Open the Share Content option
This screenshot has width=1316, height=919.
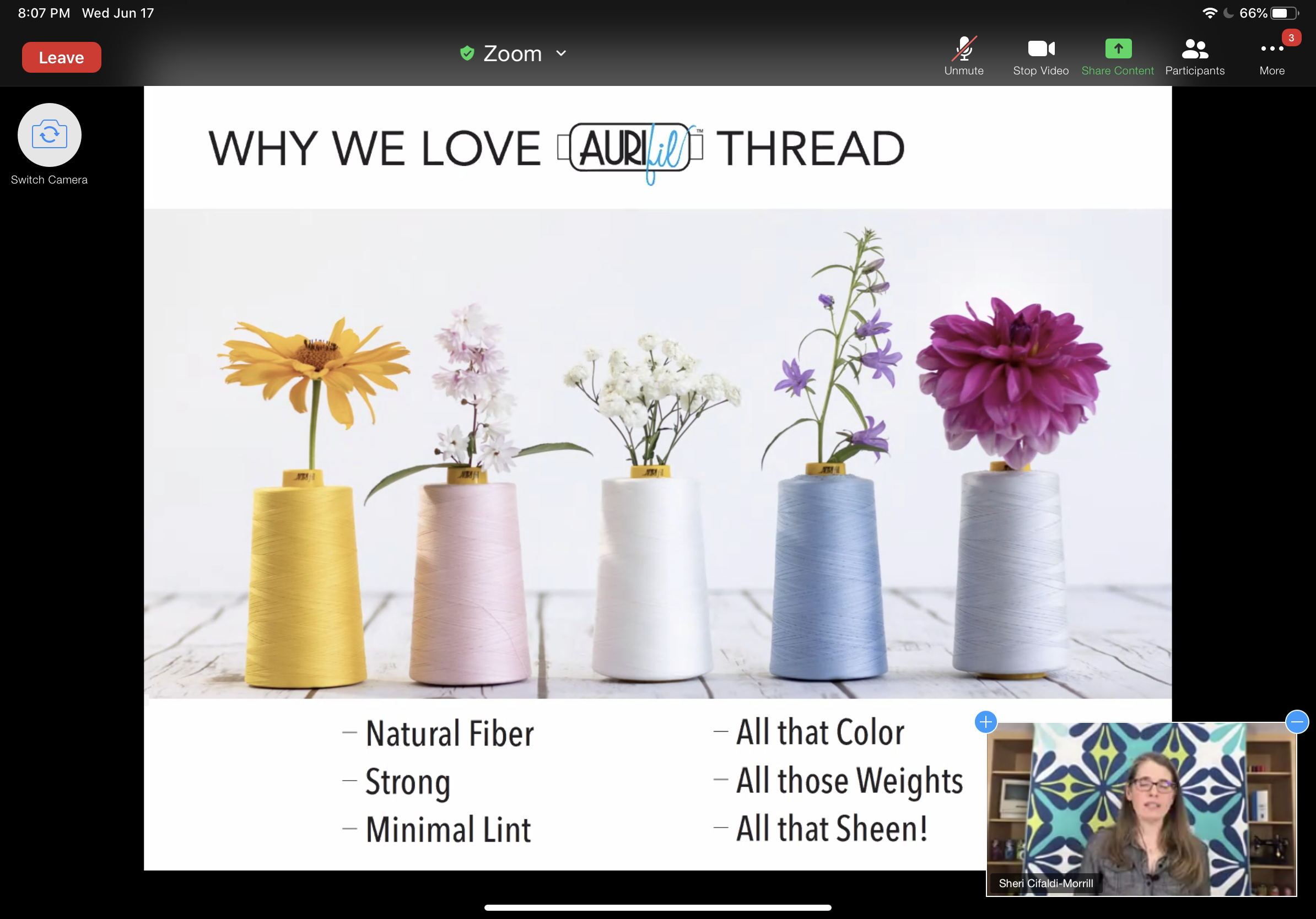point(1118,56)
